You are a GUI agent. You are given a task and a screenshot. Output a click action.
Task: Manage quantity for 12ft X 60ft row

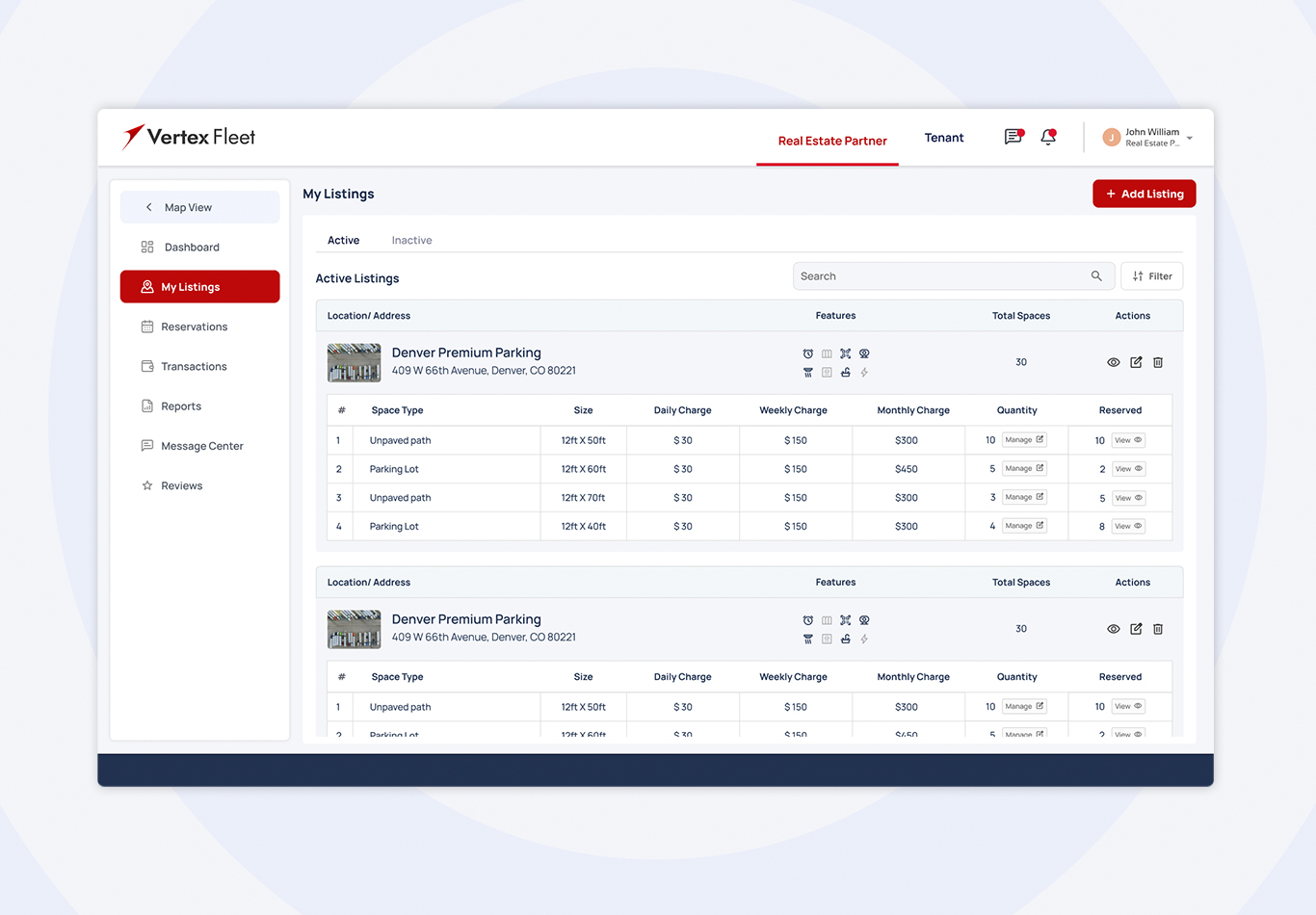[1024, 469]
